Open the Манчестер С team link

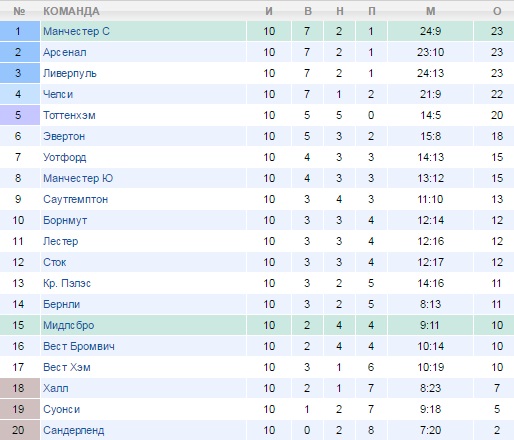click(76, 31)
